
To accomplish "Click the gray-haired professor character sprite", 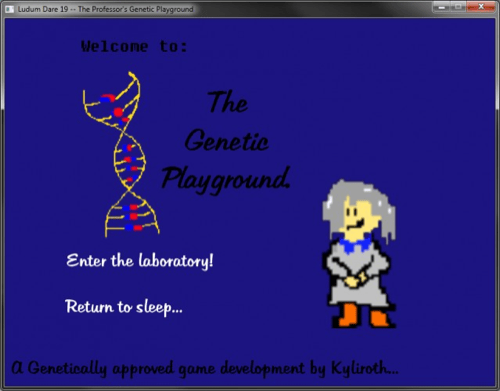I will click(359, 254).
